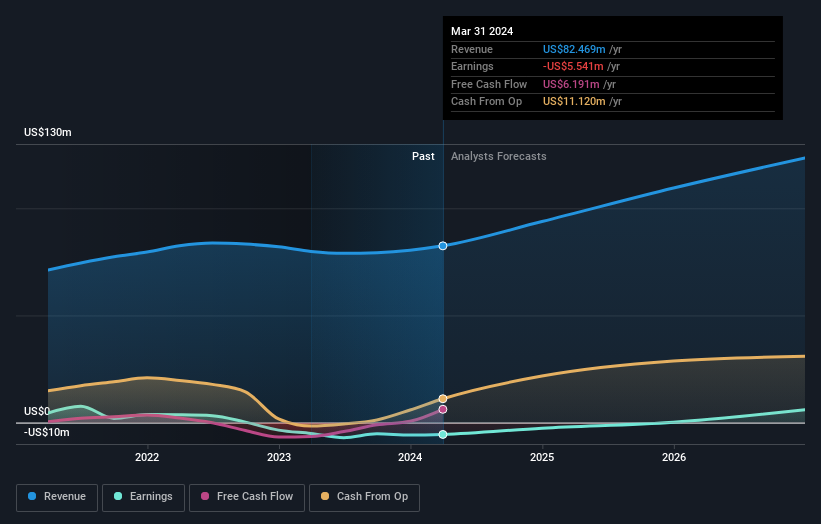821x524 pixels.
Task: Click the Revenue row label in tooltip
Action: (x=472, y=49)
